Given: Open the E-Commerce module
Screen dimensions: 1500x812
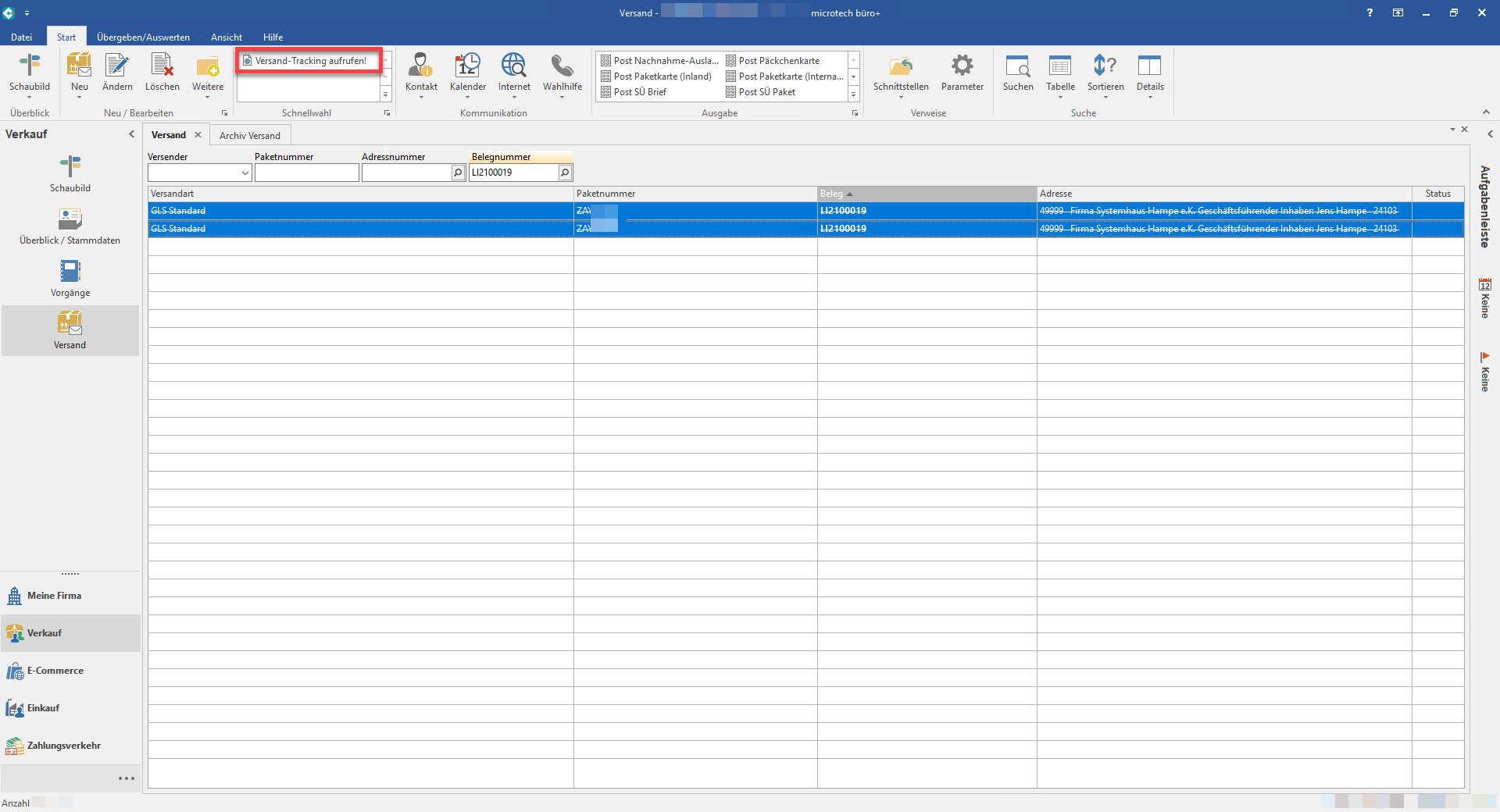Looking at the screenshot, I should (x=55, y=671).
